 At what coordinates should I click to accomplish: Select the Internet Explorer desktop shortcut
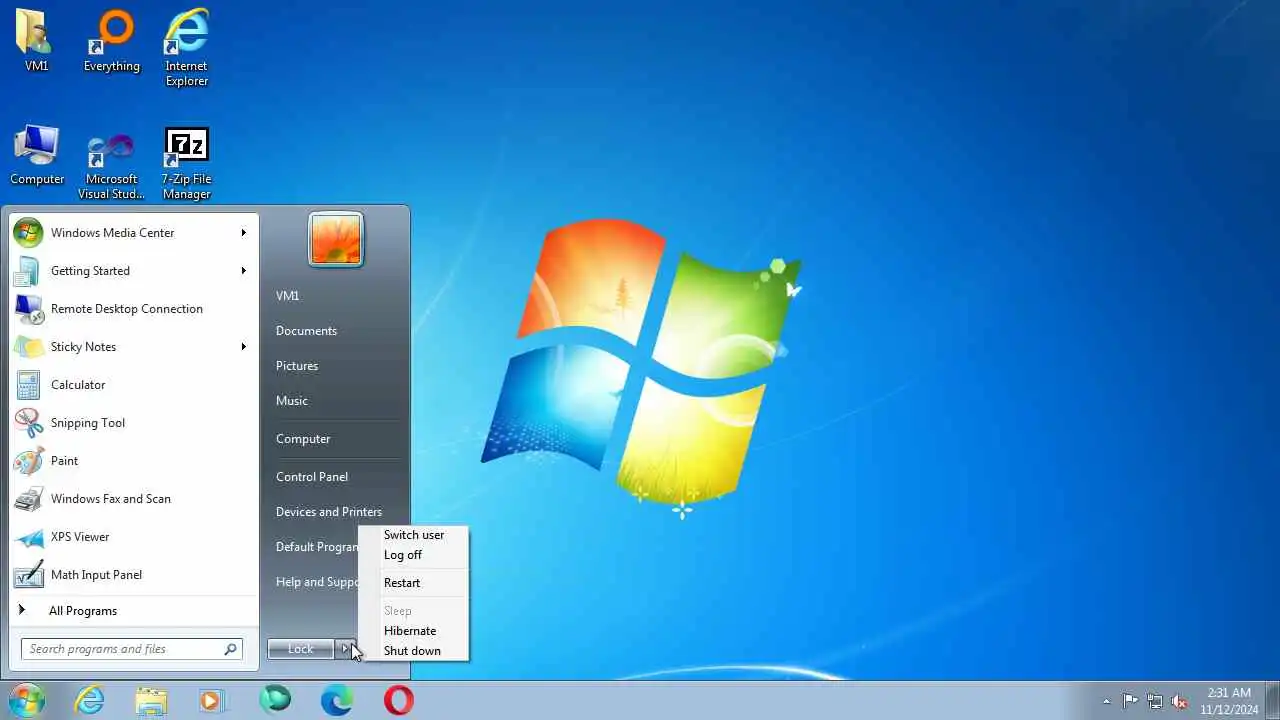click(186, 48)
